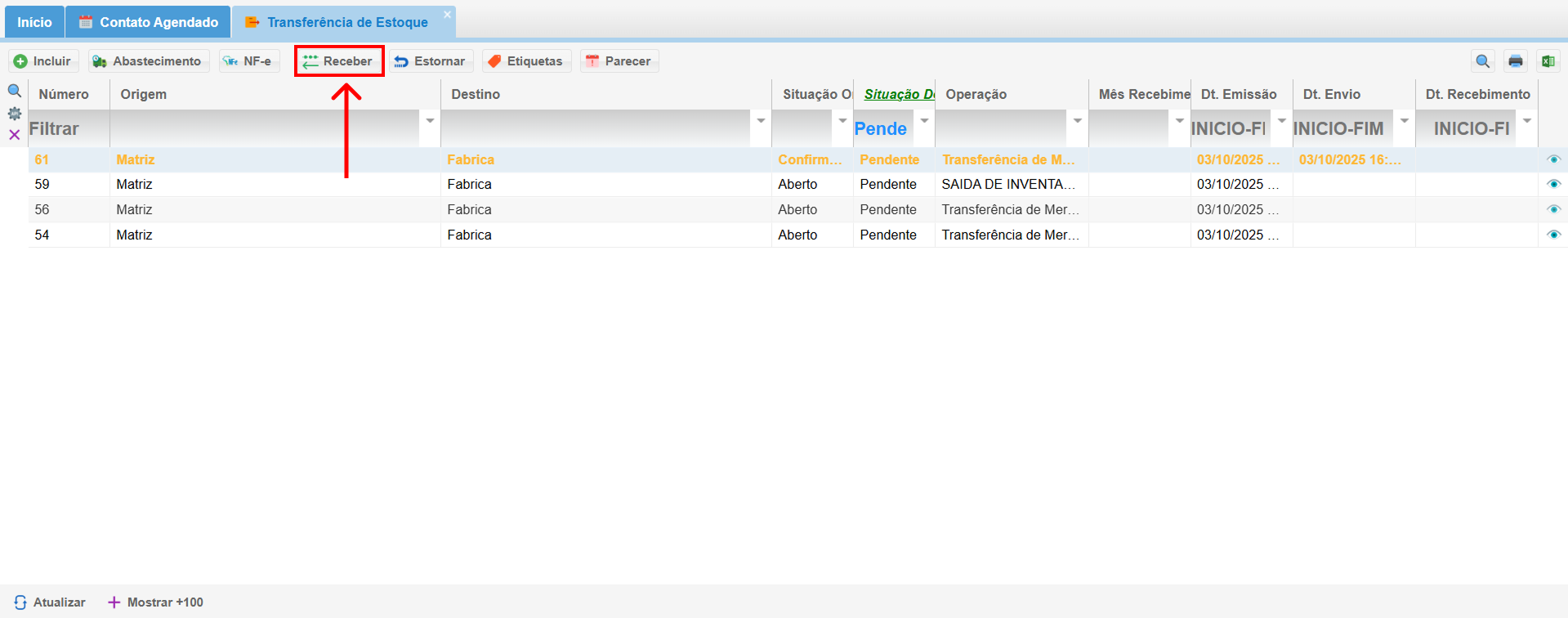Screen dimensions: 1568x618
Task: Click the eye icon on row 59
Action: point(1553,184)
